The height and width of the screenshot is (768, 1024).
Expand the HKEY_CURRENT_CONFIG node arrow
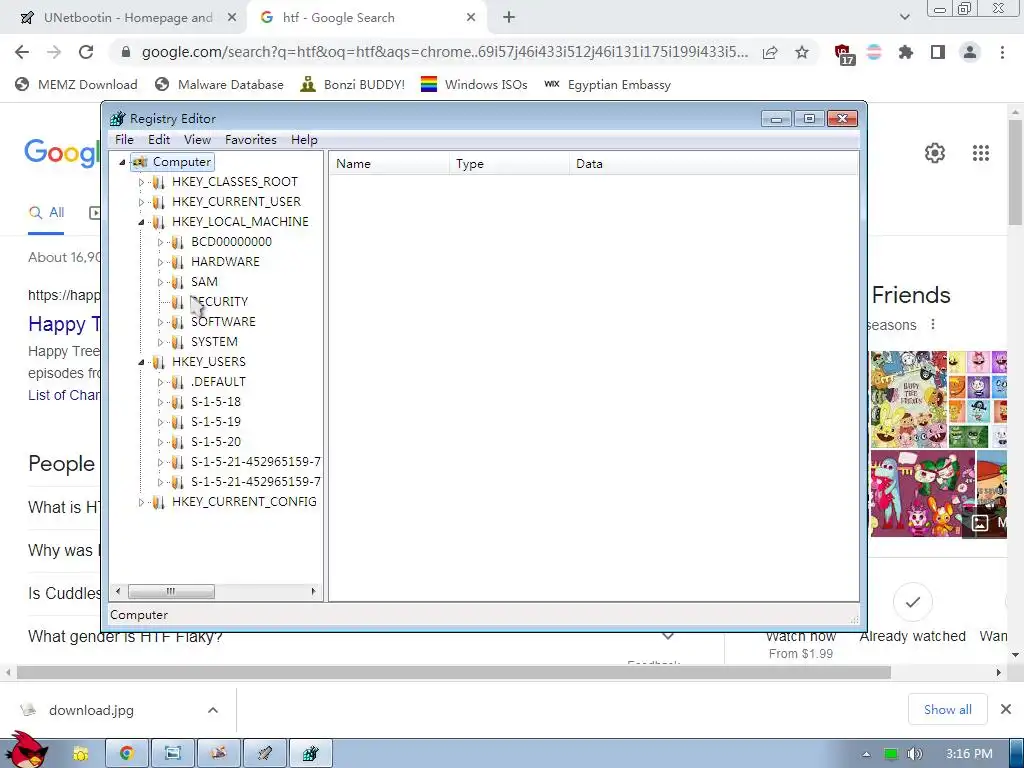click(141, 503)
